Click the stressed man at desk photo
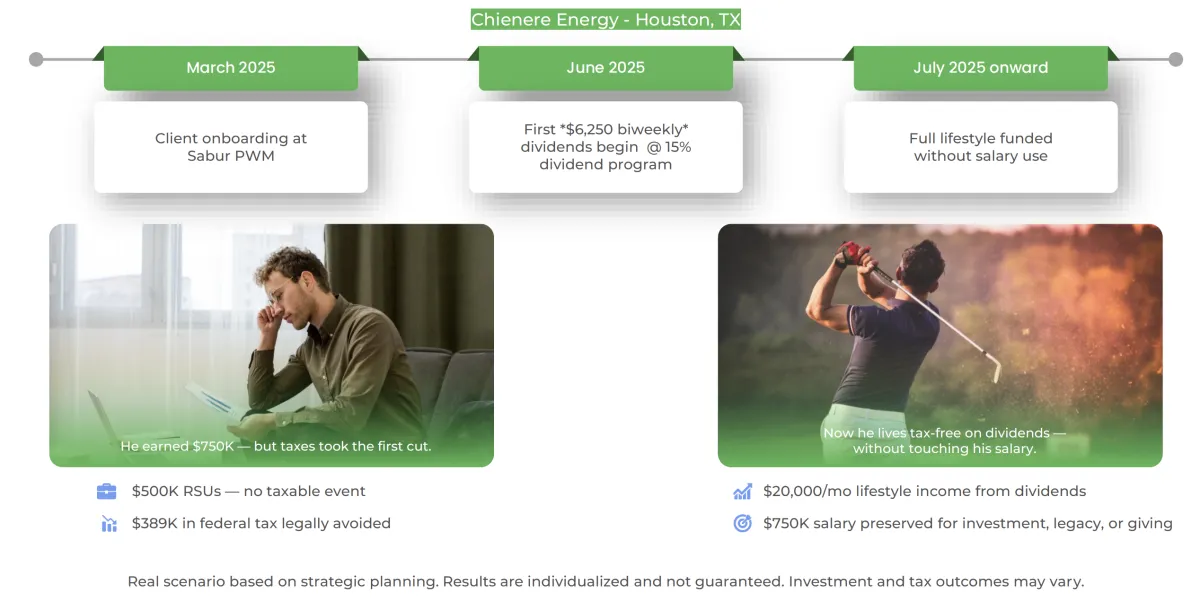Image resolution: width=1200 pixels, height=602 pixels. (x=272, y=345)
